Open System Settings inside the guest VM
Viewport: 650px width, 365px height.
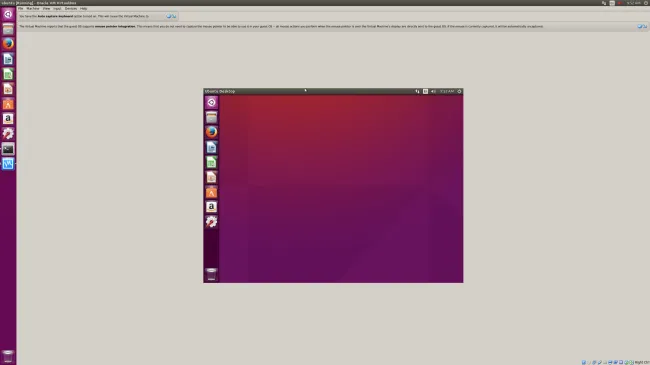211,221
